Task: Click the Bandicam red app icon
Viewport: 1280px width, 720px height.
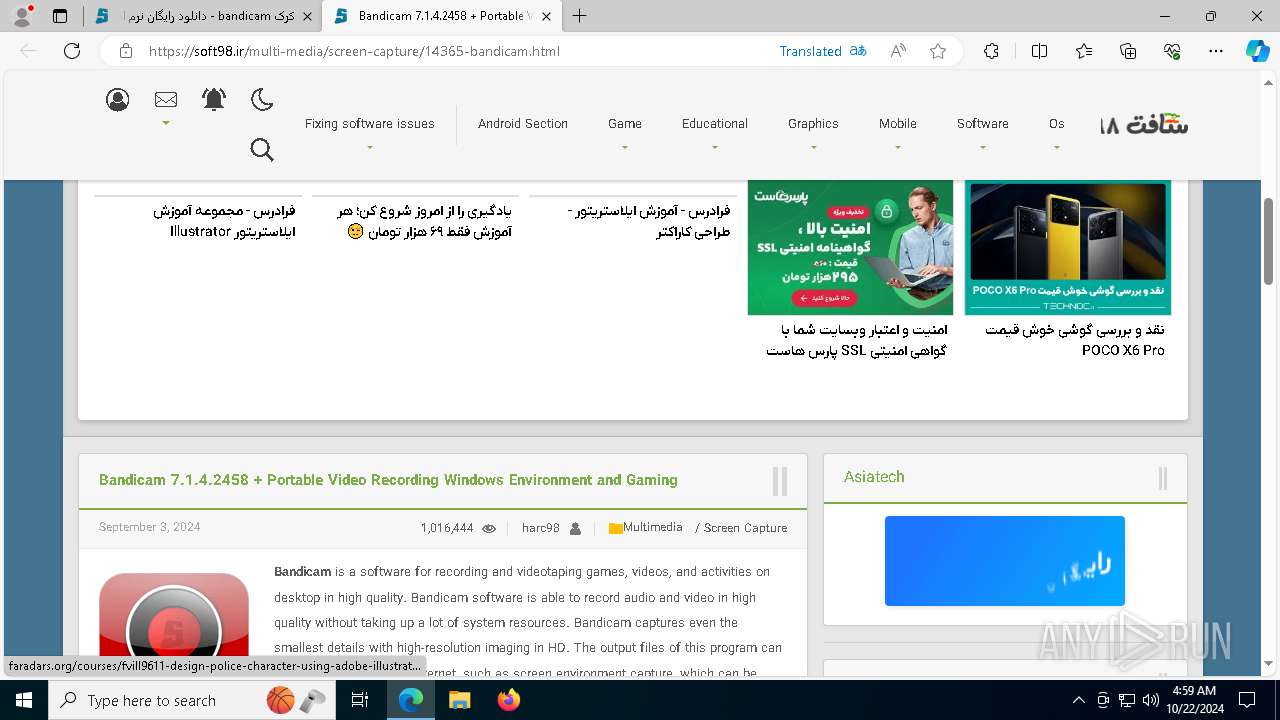Action: coord(174,622)
